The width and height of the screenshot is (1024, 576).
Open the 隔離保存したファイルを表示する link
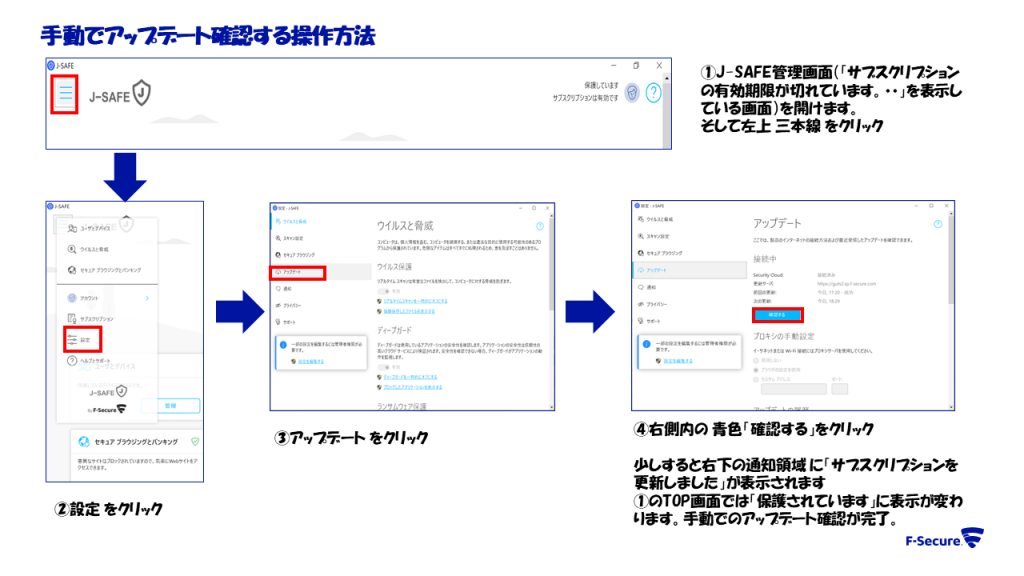(x=409, y=312)
